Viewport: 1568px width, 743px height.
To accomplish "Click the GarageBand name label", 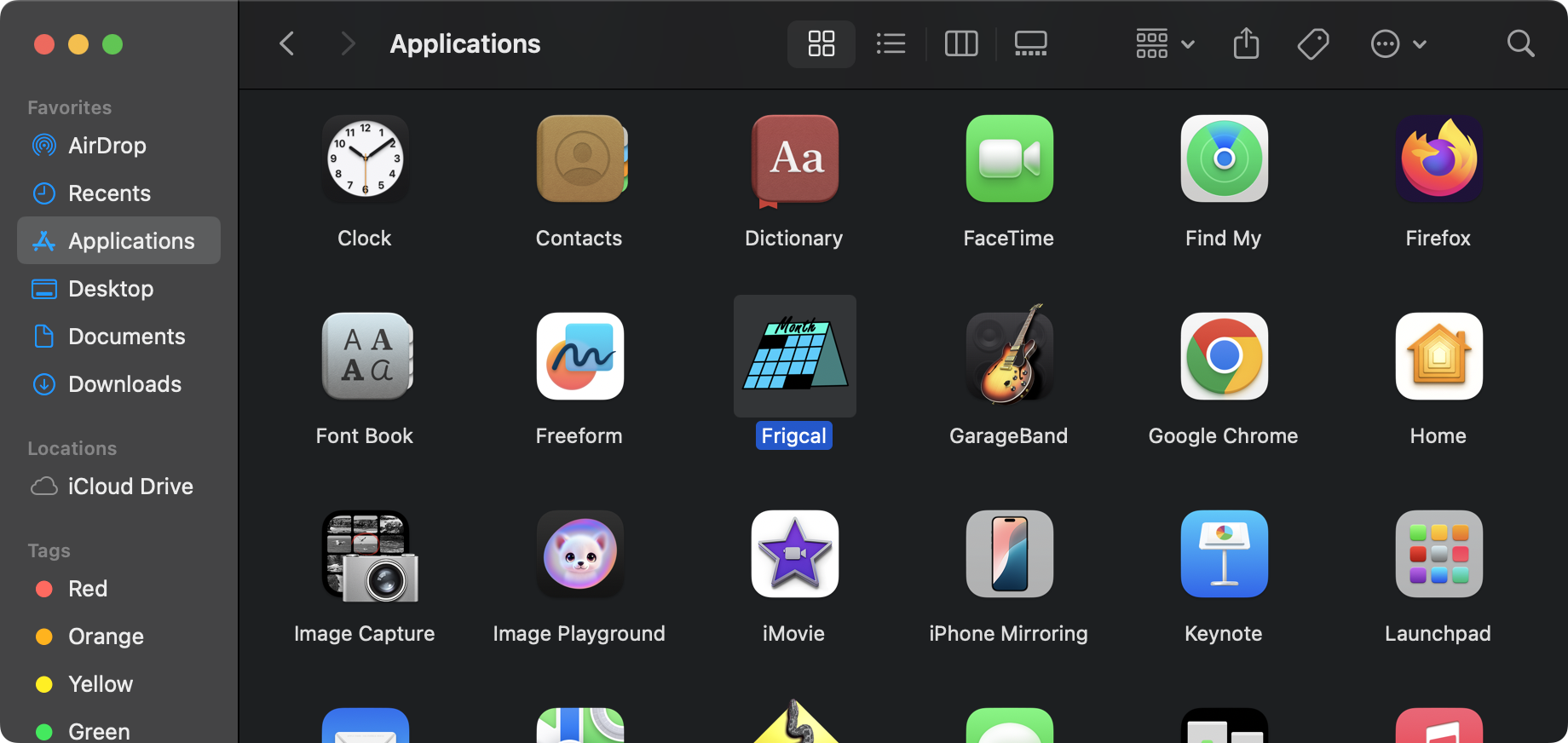I will point(1009,435).
